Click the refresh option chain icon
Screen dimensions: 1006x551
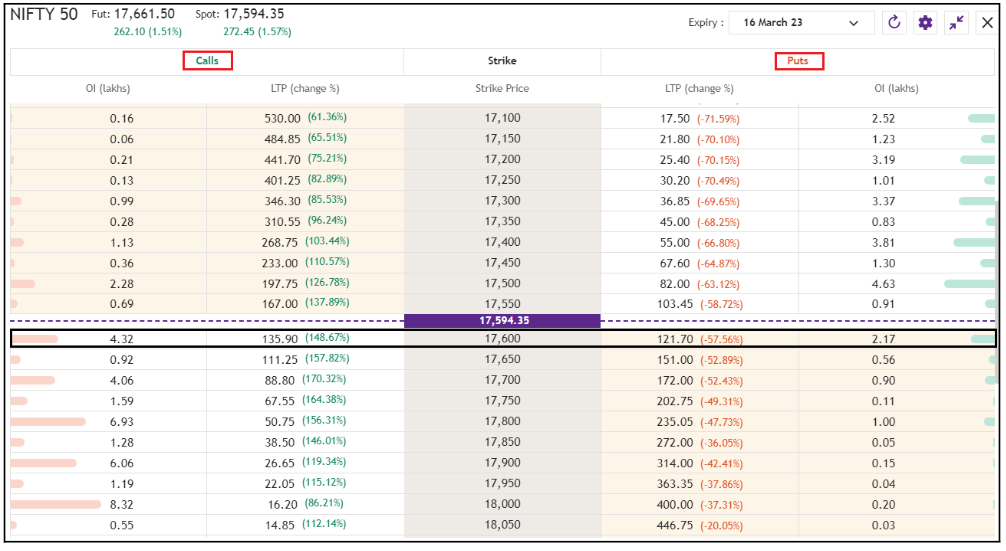coord(894,23)
